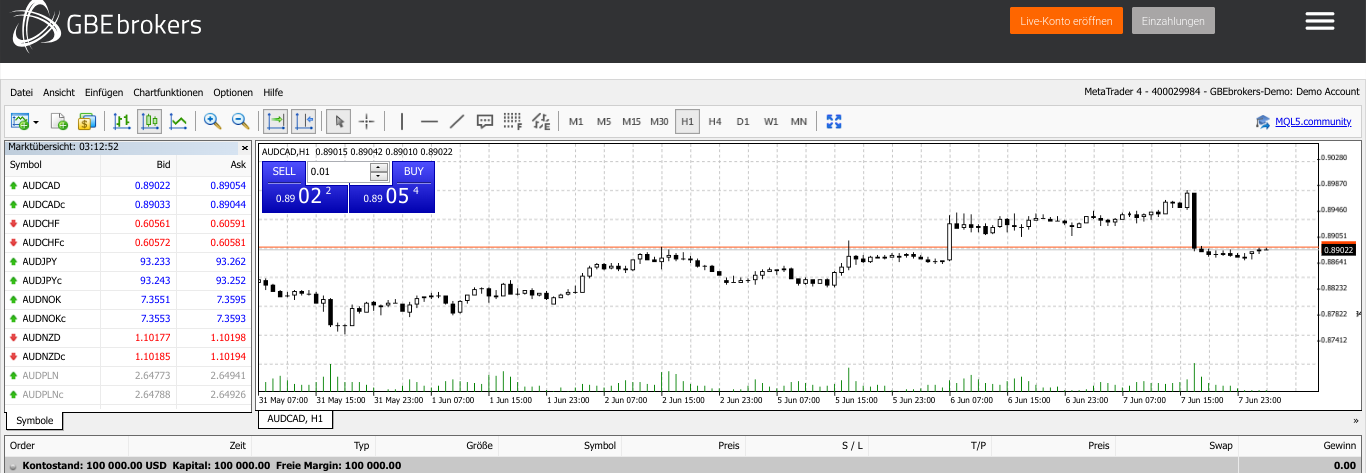
Task: Switch chart to bar chart style
Action: [x=122, y=121]
